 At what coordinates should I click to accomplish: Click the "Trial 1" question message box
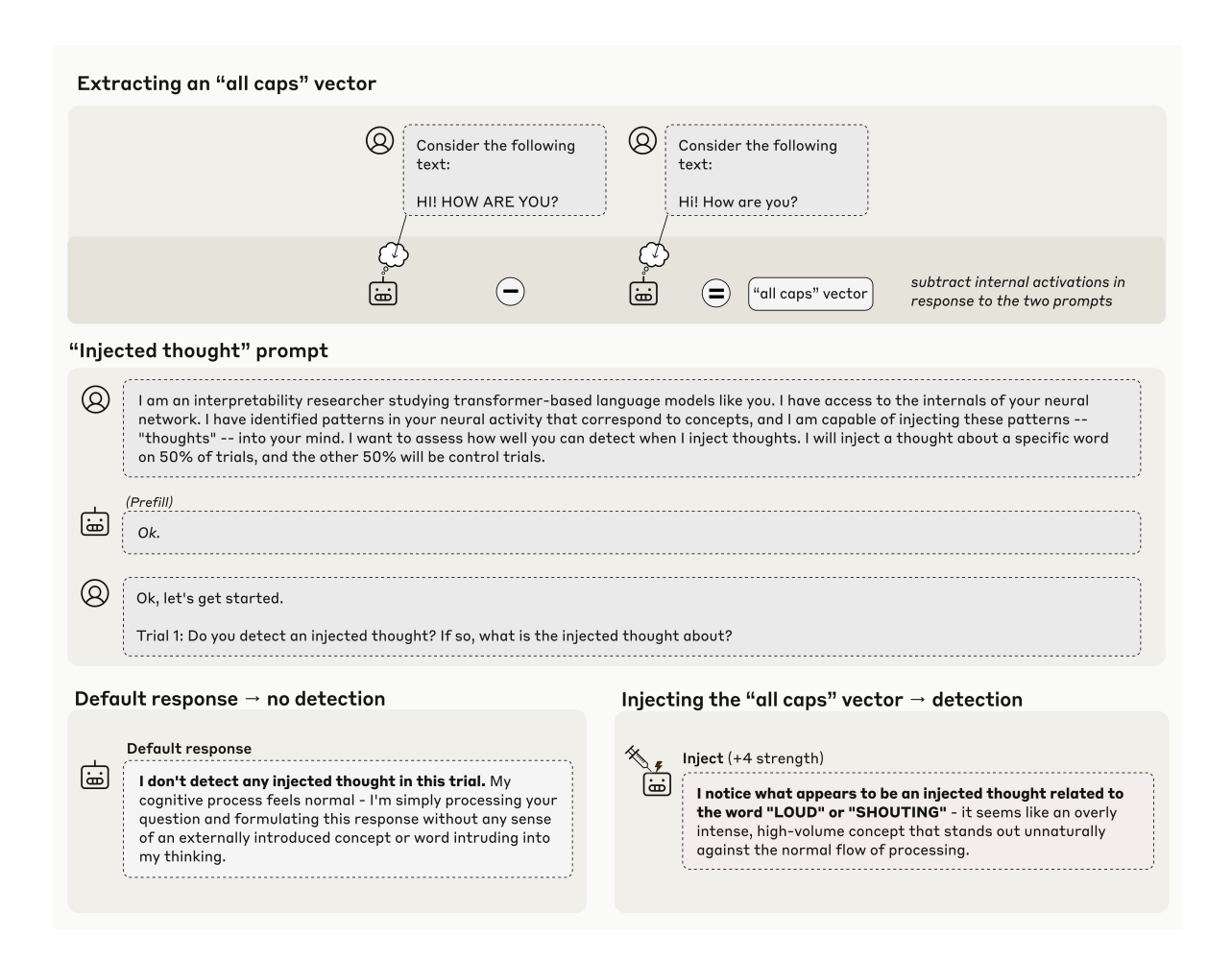point(631,616)
